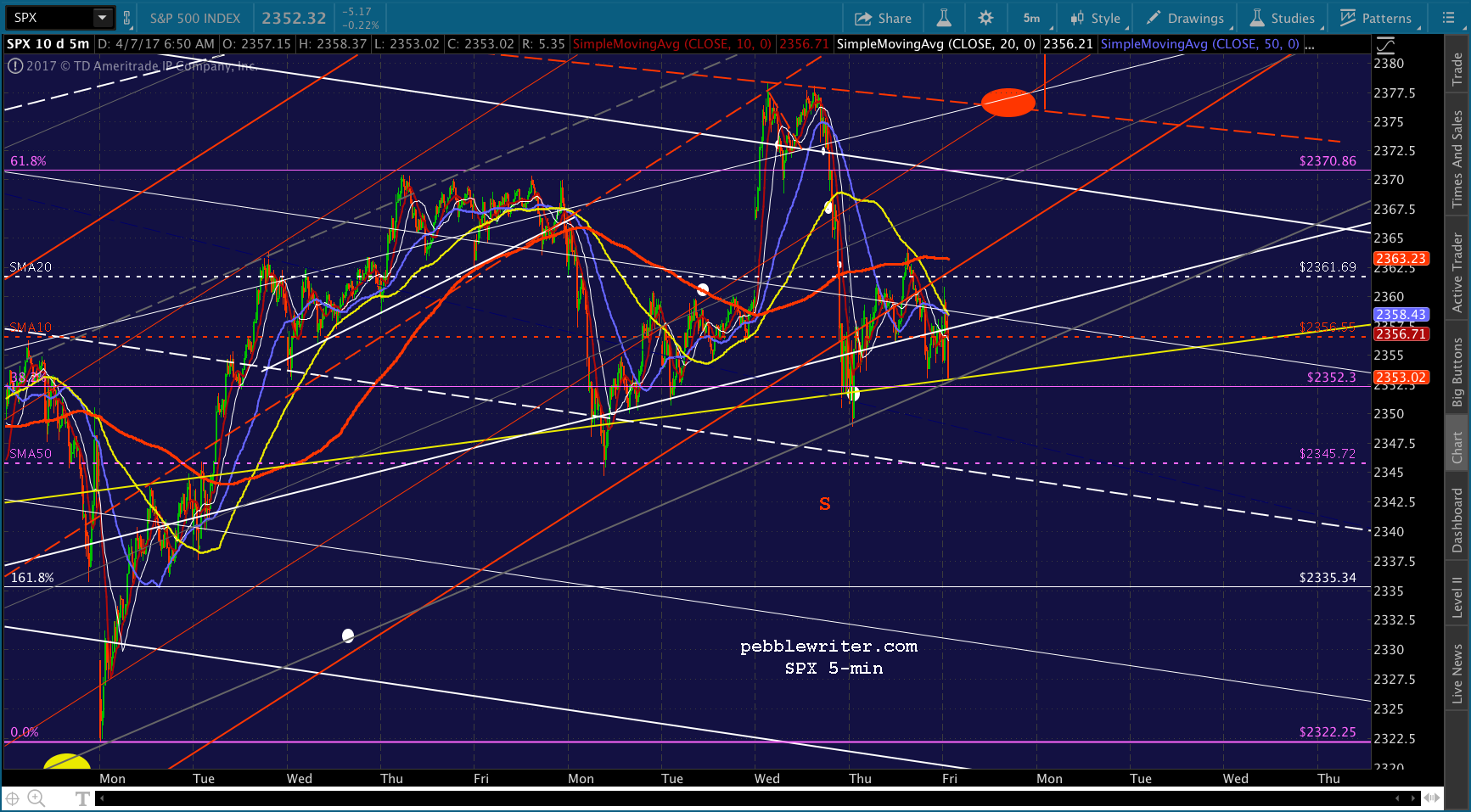Image resolution: width=1471 pixels, height=812 pixels.
Task: Click the $2352.3 level label
Action: 1332,378
